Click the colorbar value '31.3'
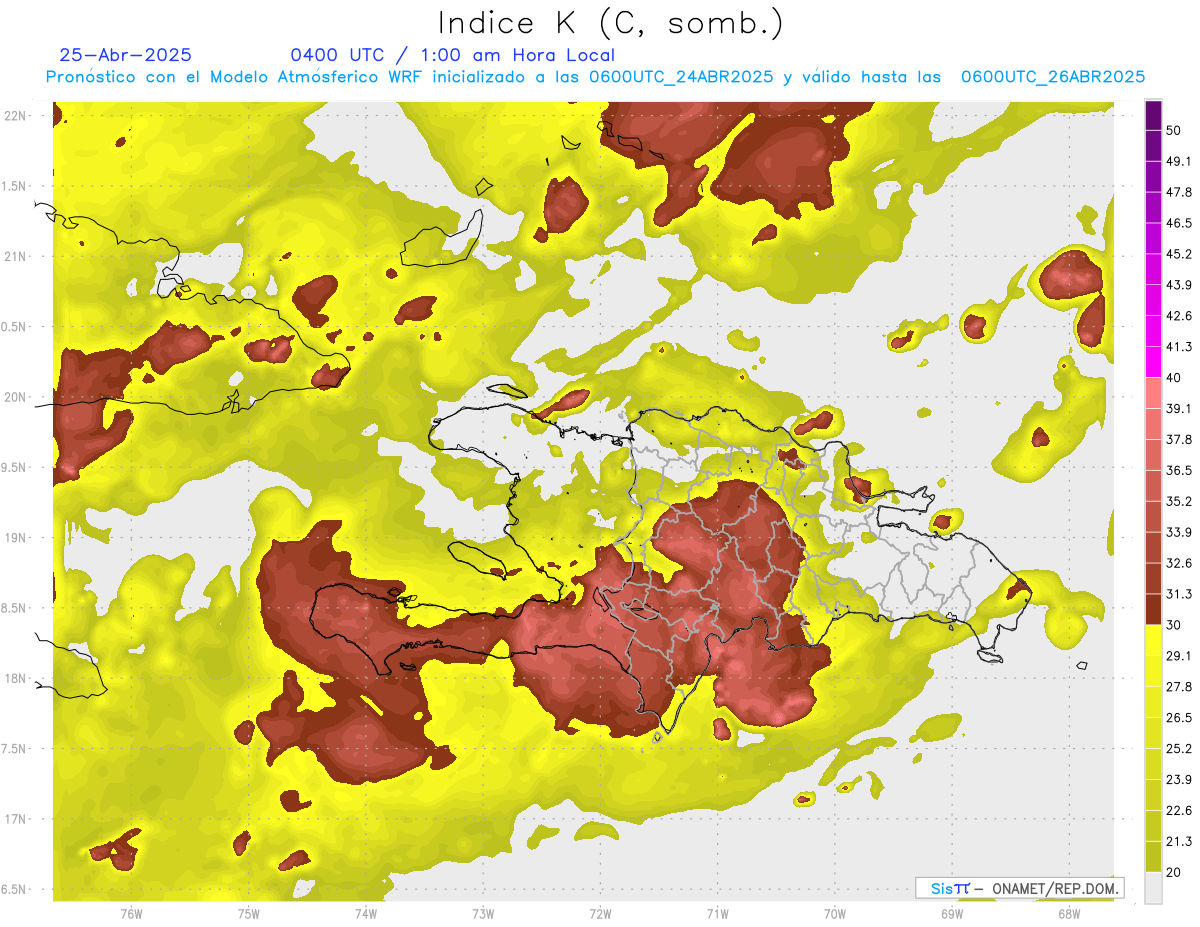Viewport: 1200px width, 927px height. click(x=1179, y=594)
